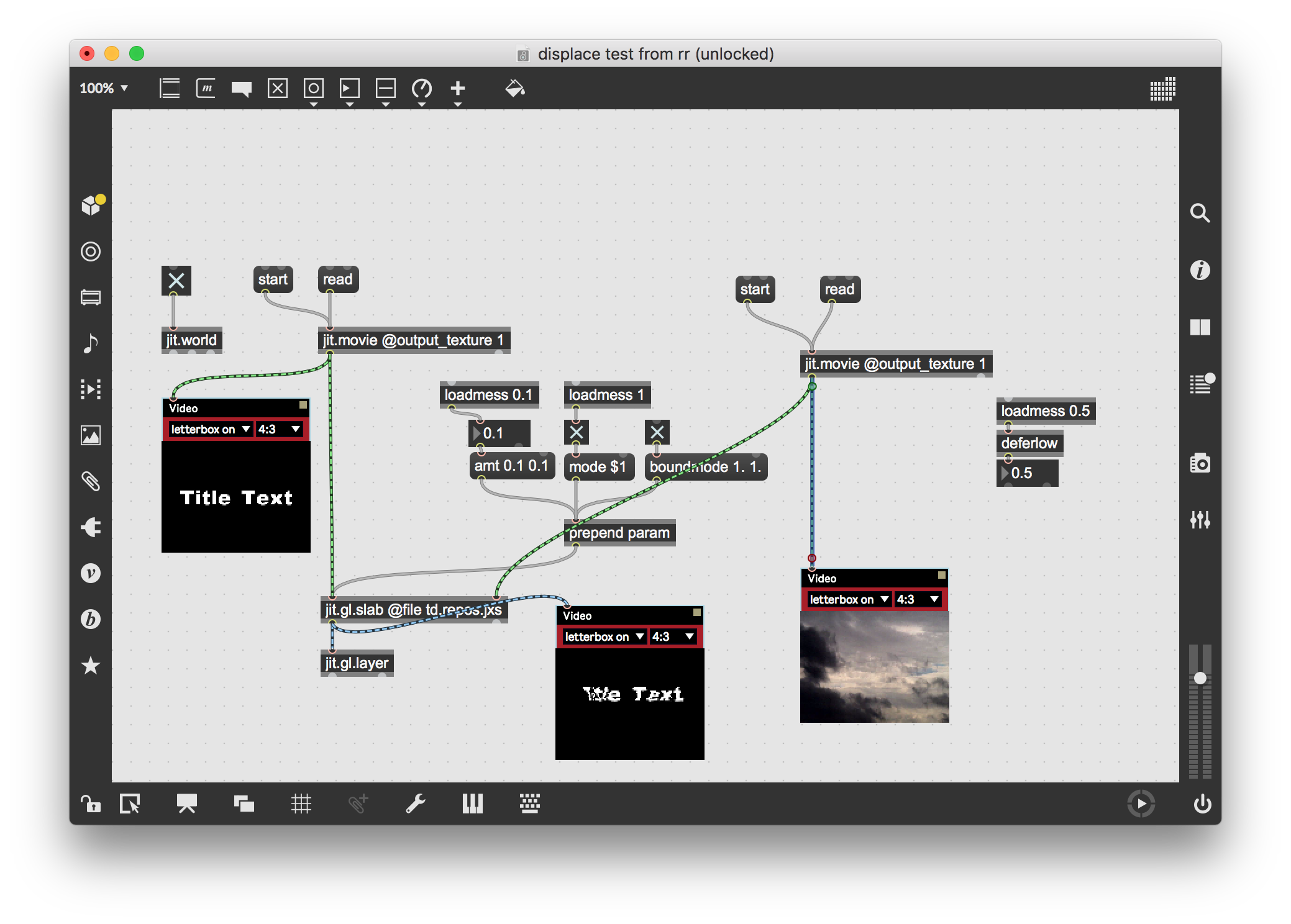Open the search magnifier icon
This screenshot has width=1291, height=924.
(1200, 213)
